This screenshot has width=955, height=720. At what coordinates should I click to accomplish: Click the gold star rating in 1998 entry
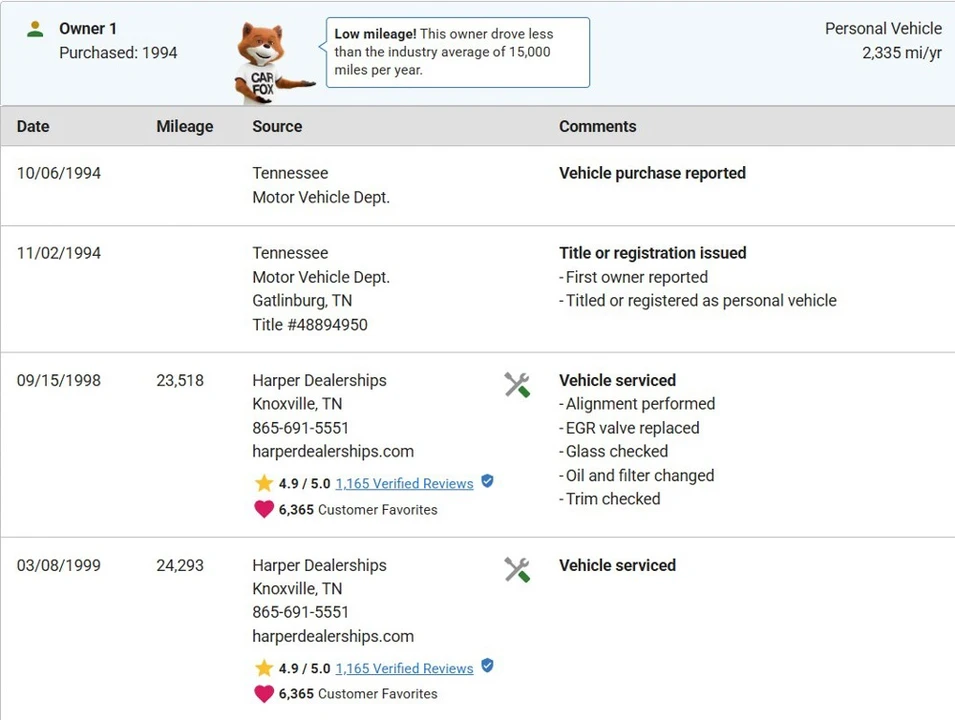pos(264,483)
